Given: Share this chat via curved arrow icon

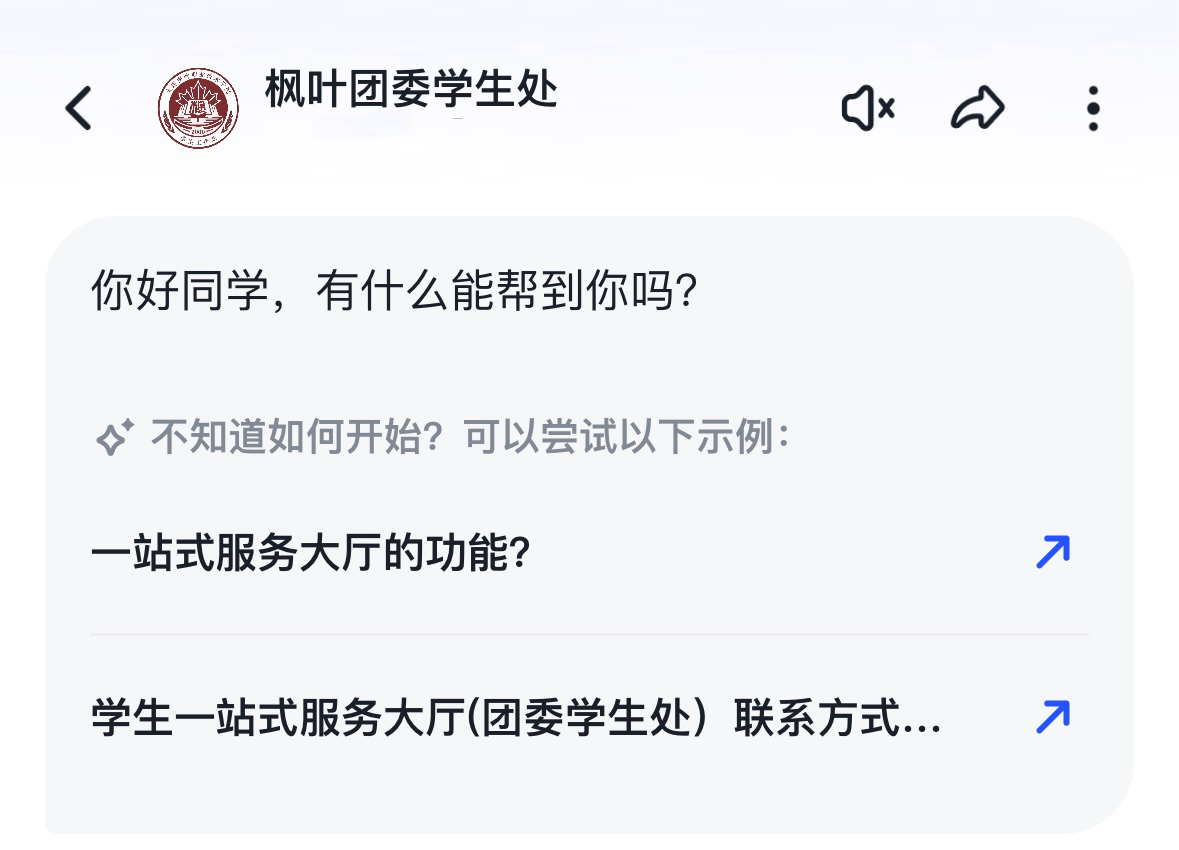Looking at the screenshot, I should [977, 108].
